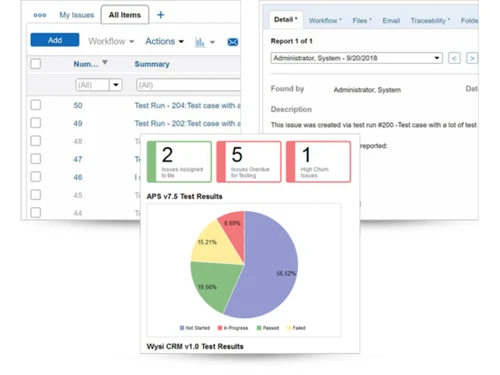This screenshot has height=375, width=500.
Task: Check the box for issue 46
Action: 36,177
